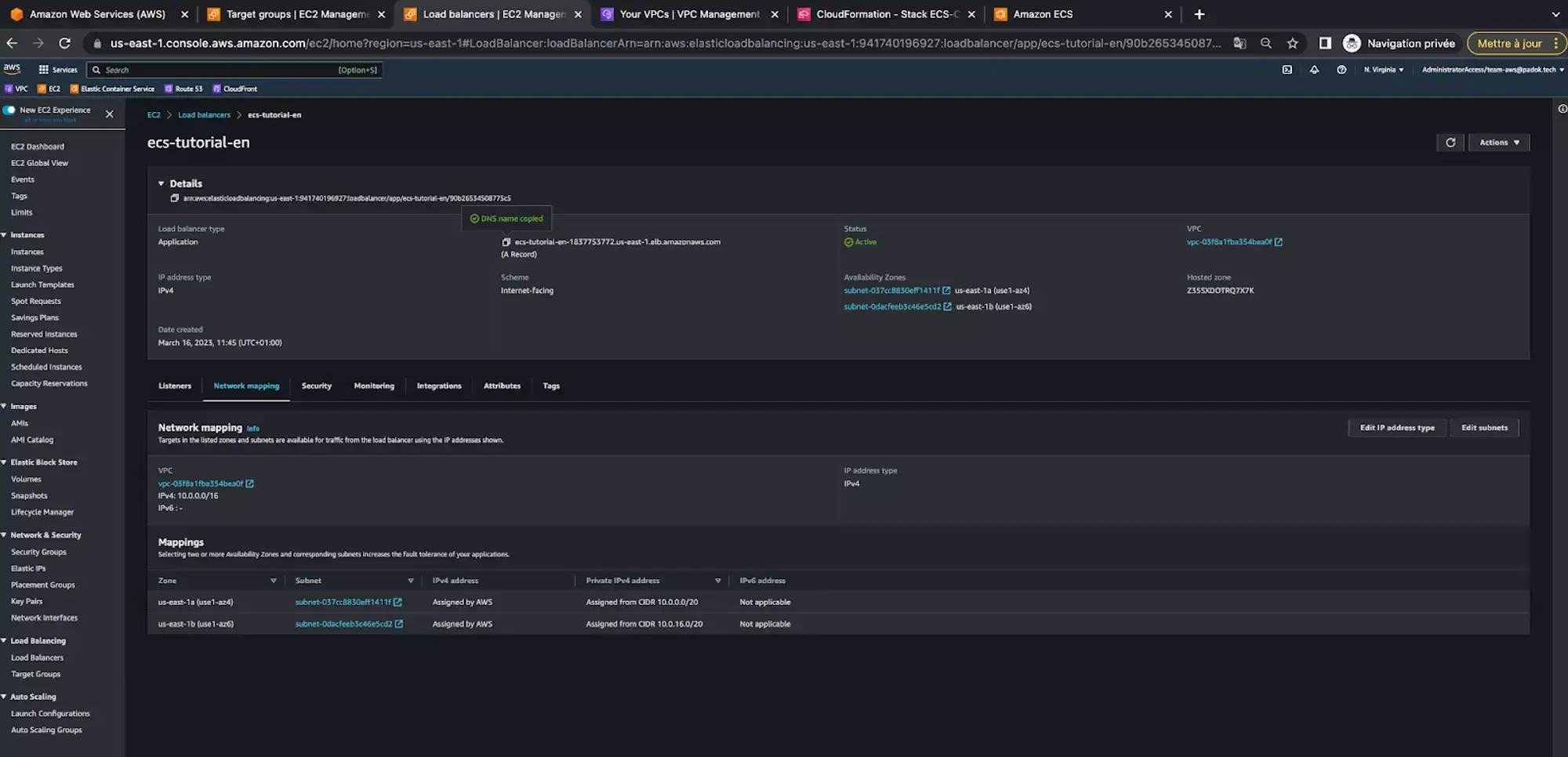Close the New EC2 Experience banner
Image resolution: width=1568 pixels, height=757 pixels.
tap(109, 114)
